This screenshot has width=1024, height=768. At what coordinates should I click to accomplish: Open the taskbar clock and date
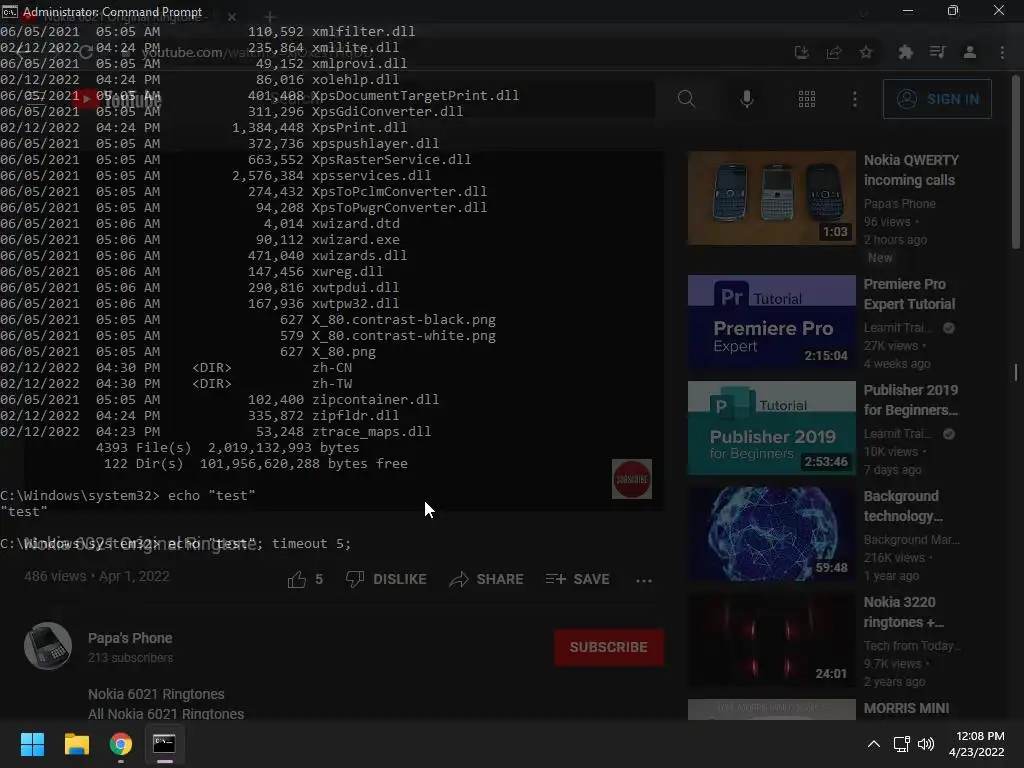click(977, 744)
